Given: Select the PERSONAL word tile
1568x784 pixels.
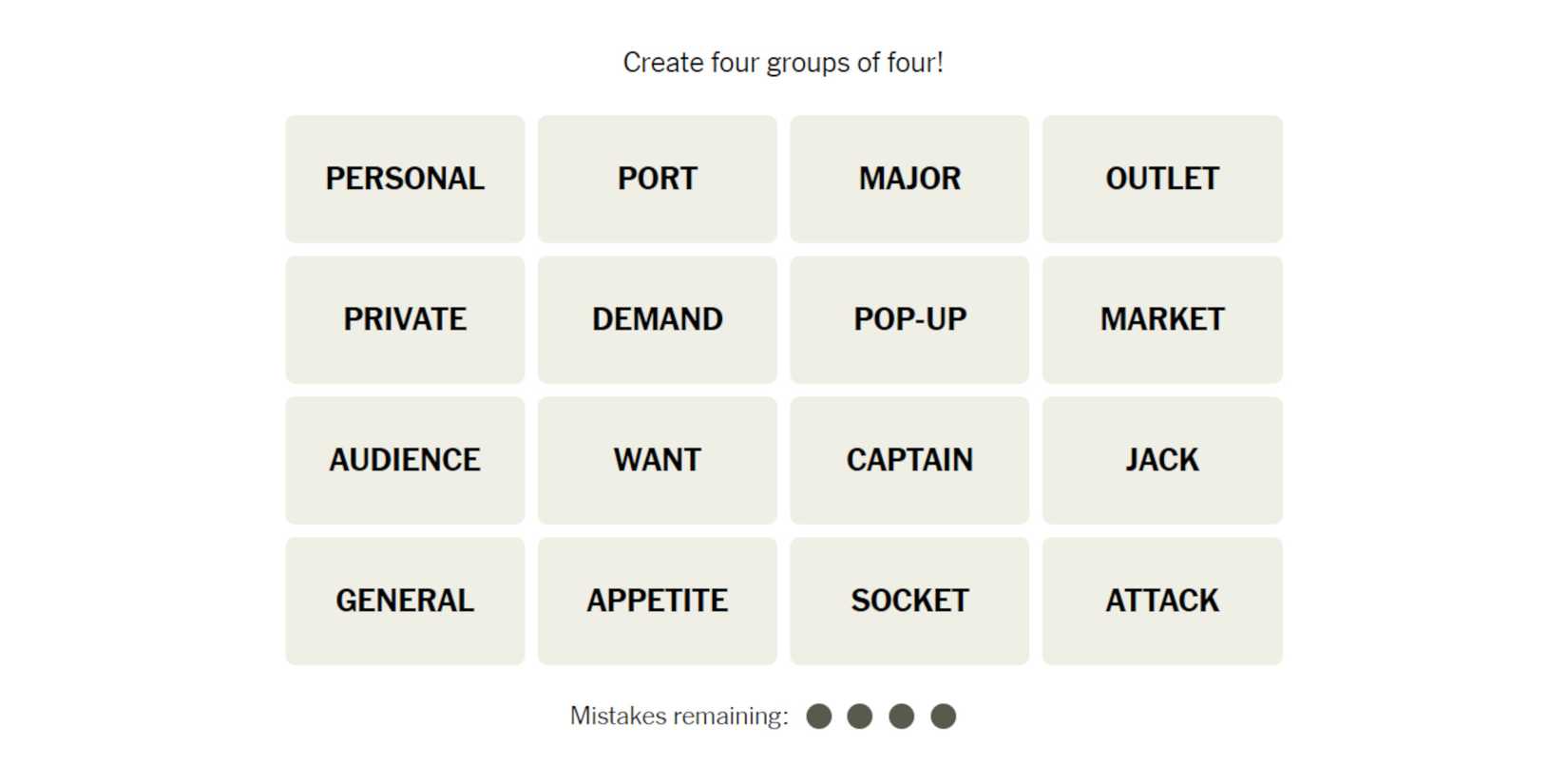Looking at the screenshot, I should (405, 179).
